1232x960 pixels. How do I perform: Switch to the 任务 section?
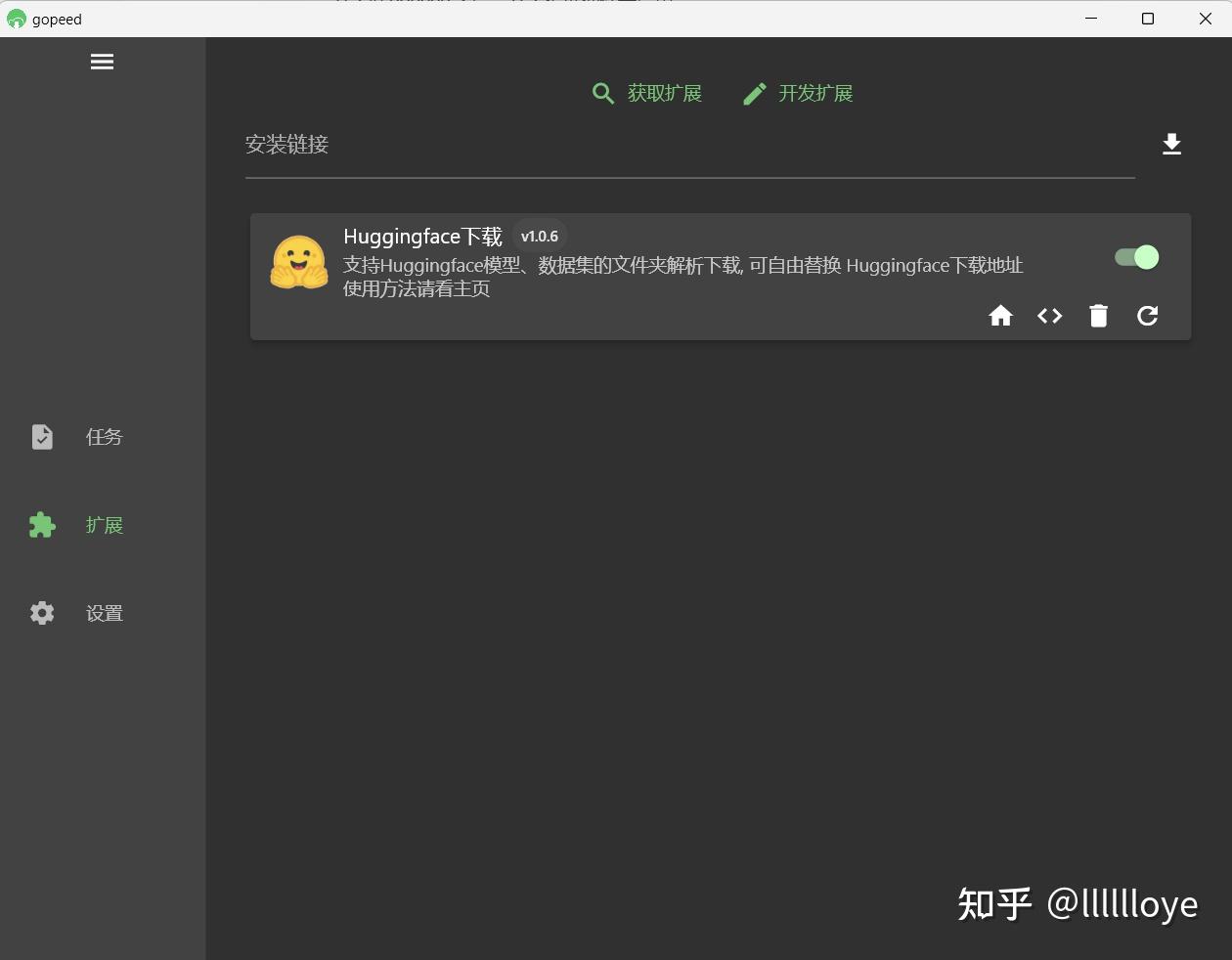point(104,437)
